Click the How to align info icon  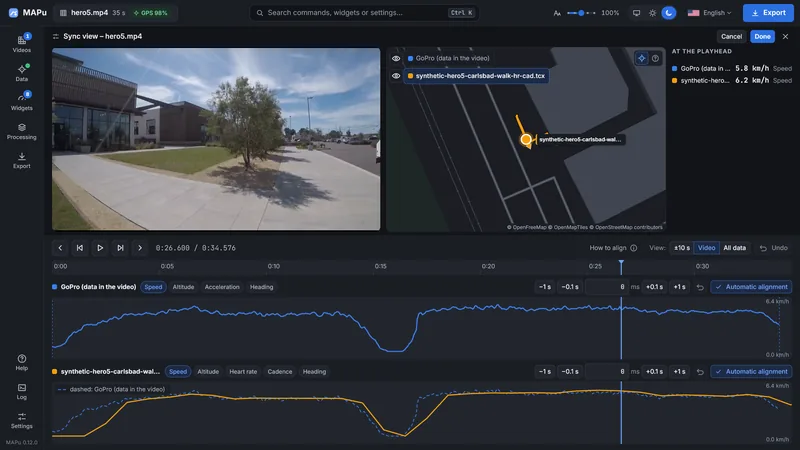[634, 248]
